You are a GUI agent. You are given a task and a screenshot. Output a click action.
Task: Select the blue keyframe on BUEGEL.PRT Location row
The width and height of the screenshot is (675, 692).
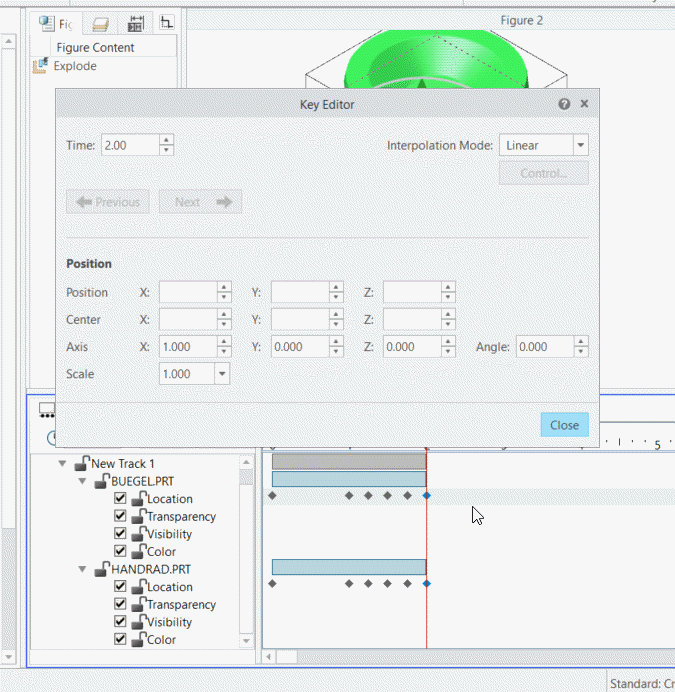(427, 495)
